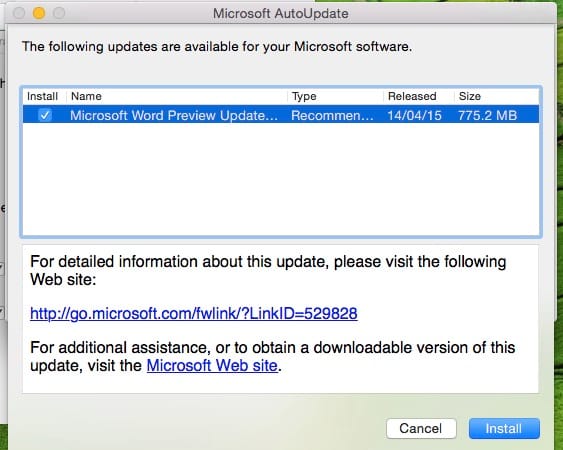Click the greyed-out close window button
This screenshot has width=563, height=450.
coord(19,13)
